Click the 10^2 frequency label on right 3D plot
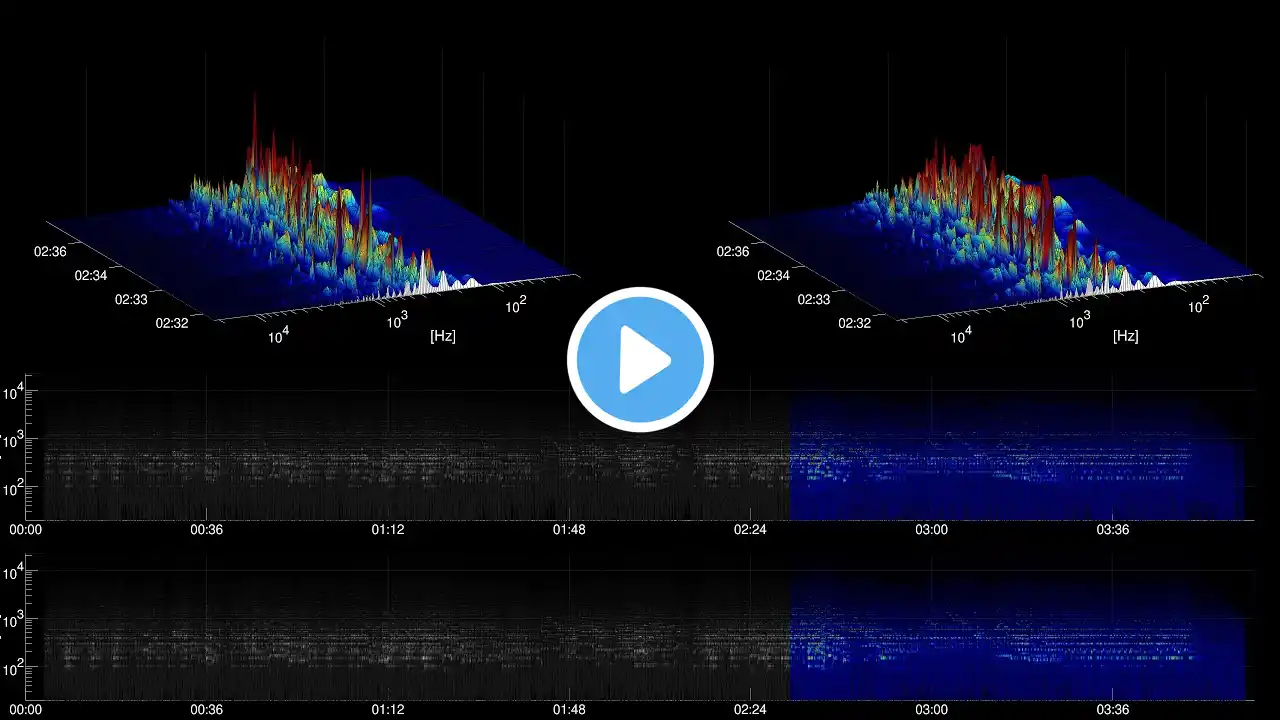 tap(1198, 304)
